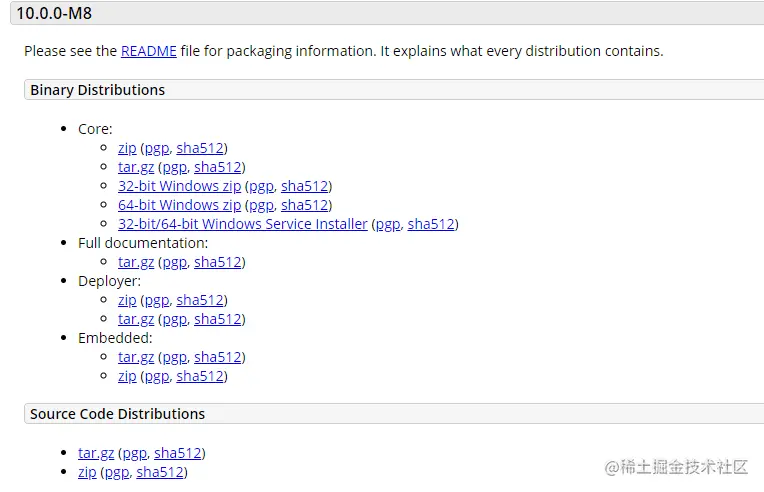Open sha512 for Full documentation tar.gz
Image resolution: width=764 pixels, height=492 pixels.
click(x=217, y=262)
